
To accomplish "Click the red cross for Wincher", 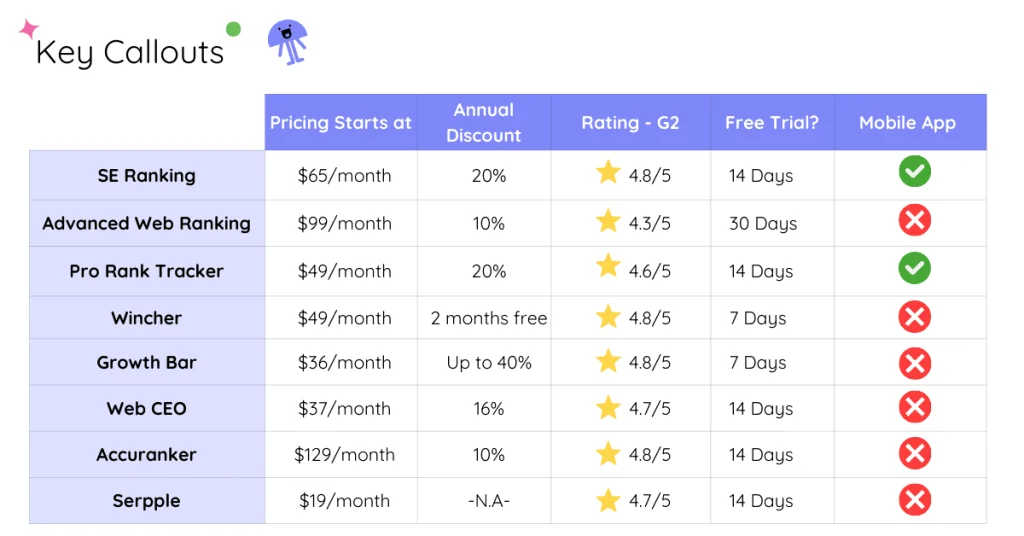I will (x=914, y=318).
